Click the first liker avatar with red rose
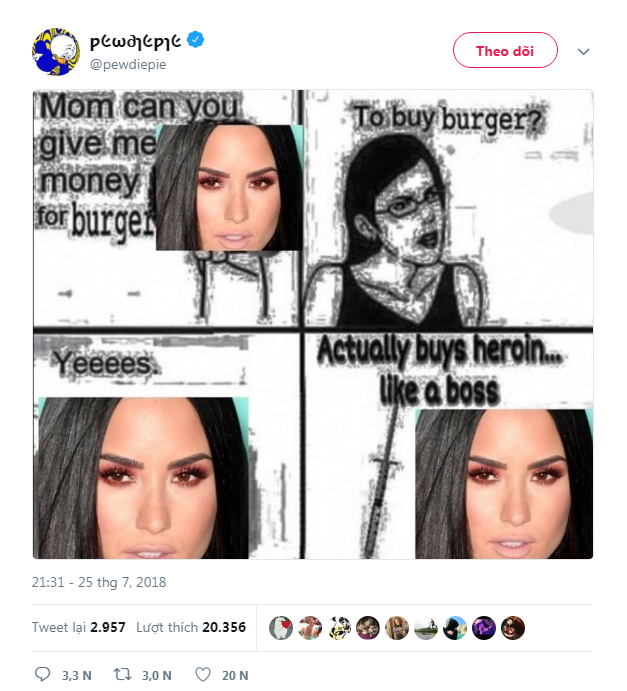This screenshot has width=627, height=691. pos(281,628)
